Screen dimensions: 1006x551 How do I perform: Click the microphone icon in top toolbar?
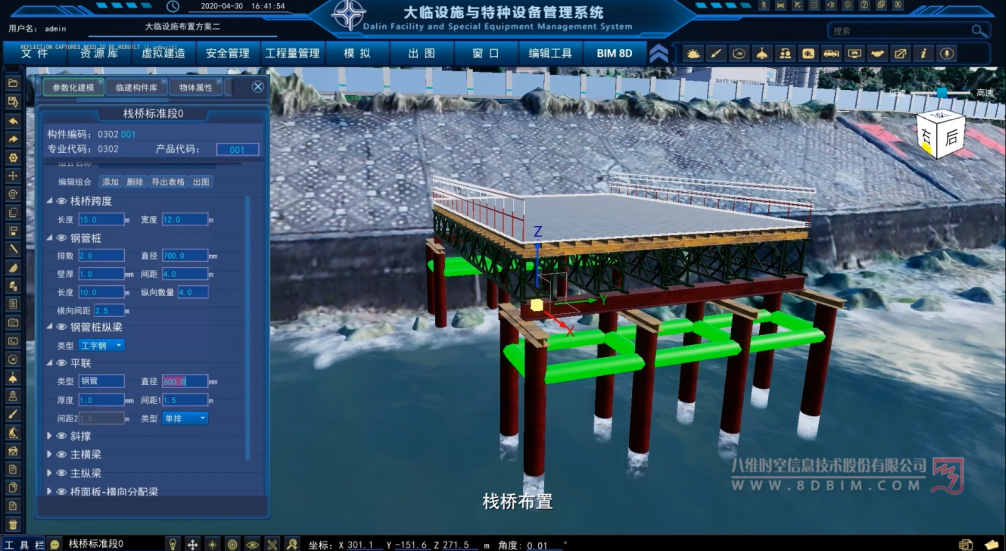point(947,53)
